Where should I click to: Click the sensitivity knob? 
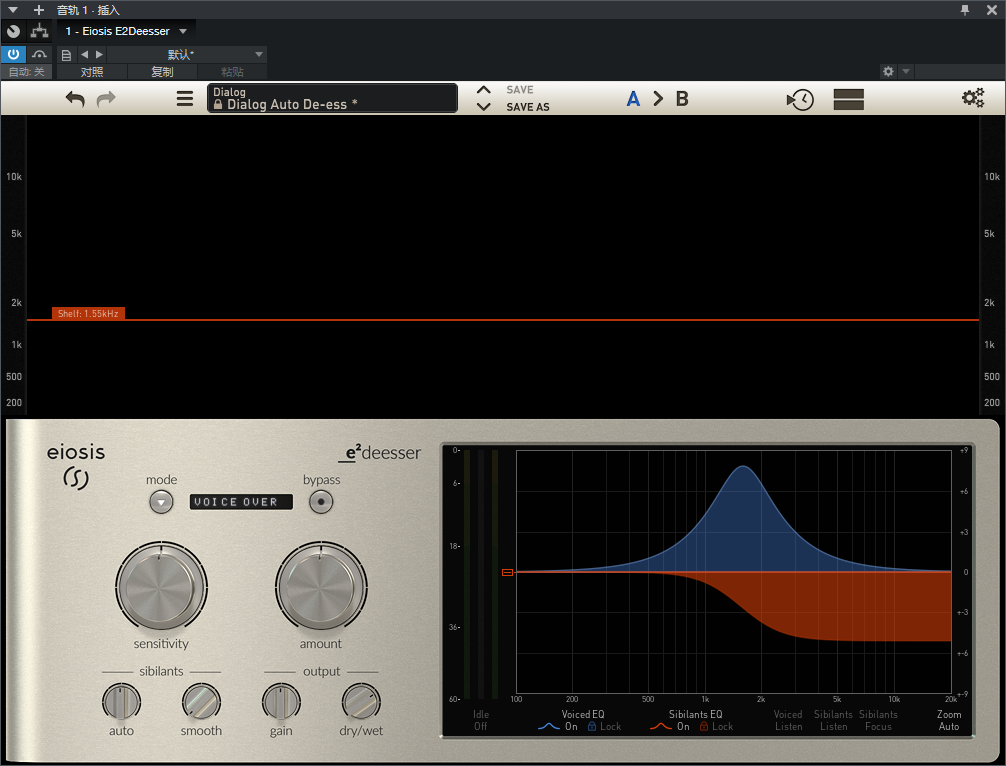tap(160, 587)
